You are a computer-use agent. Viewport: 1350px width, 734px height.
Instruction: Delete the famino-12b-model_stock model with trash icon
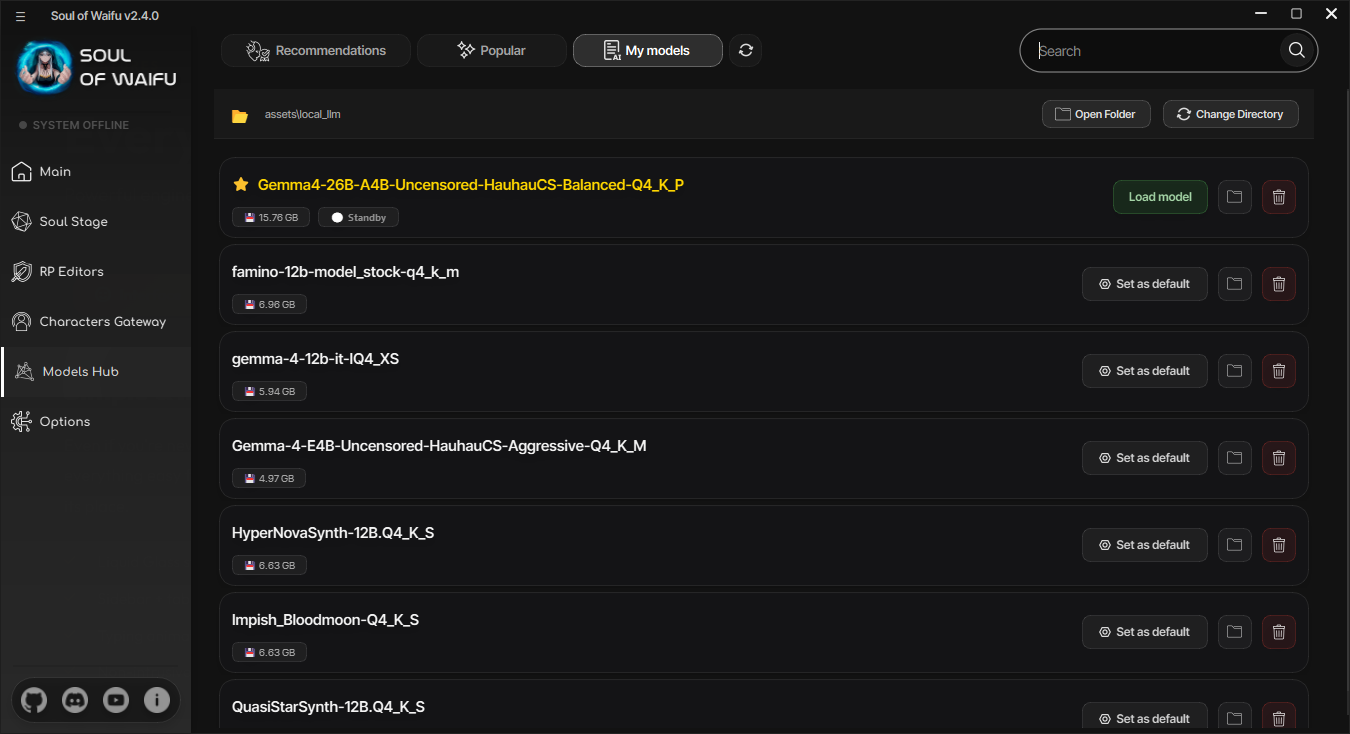tap(1278, 284)
